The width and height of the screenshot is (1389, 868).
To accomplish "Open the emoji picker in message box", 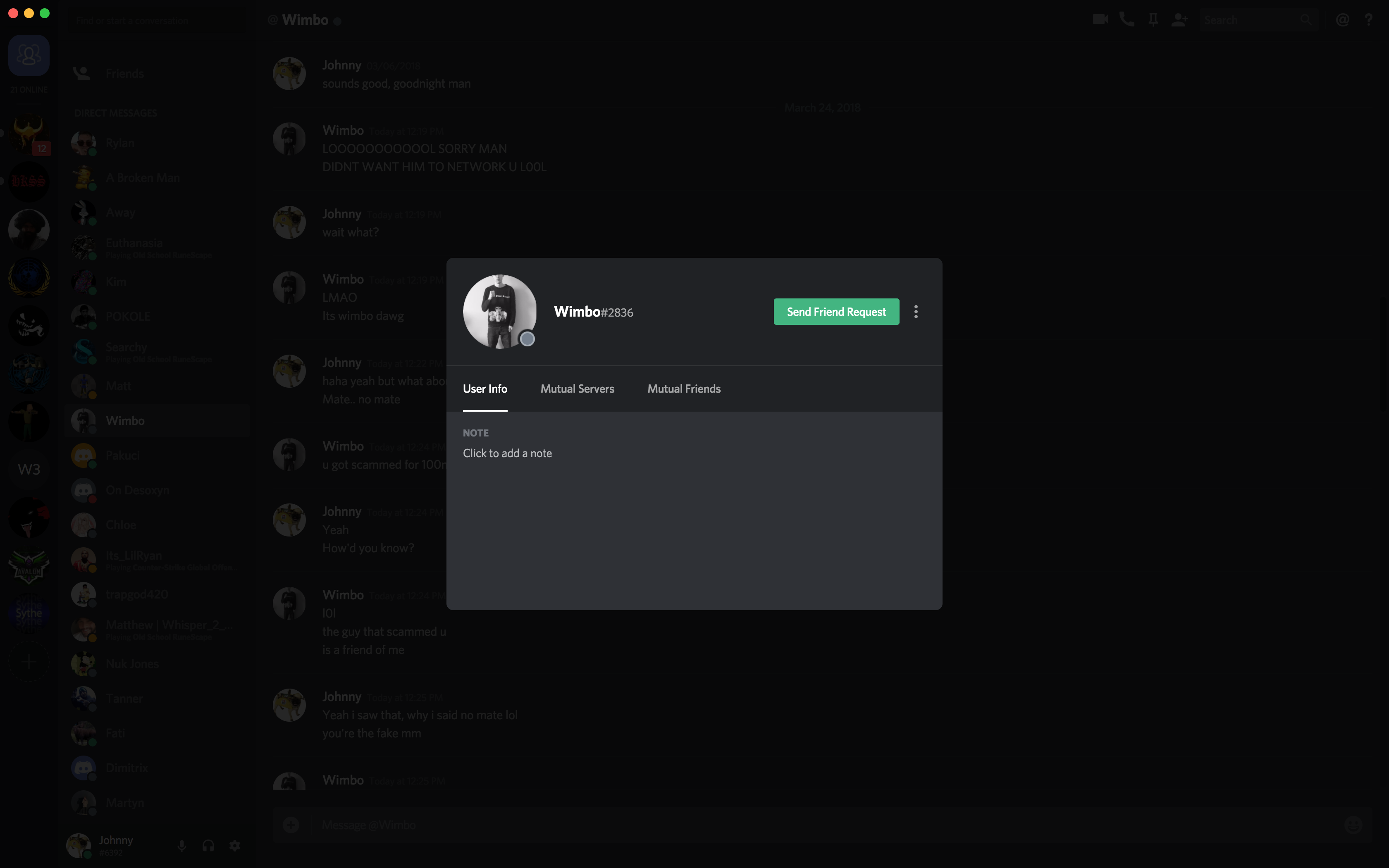I will (x=1353, y=825).
